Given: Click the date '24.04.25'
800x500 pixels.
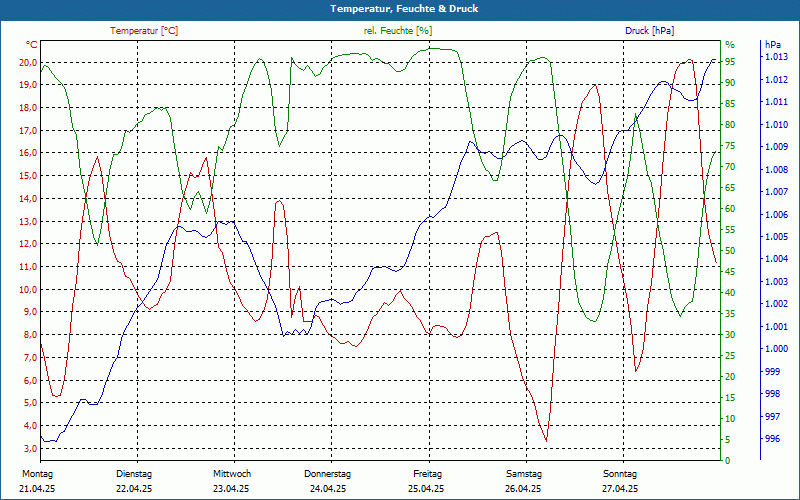Looking at the screenshot, I should (328, 489).
